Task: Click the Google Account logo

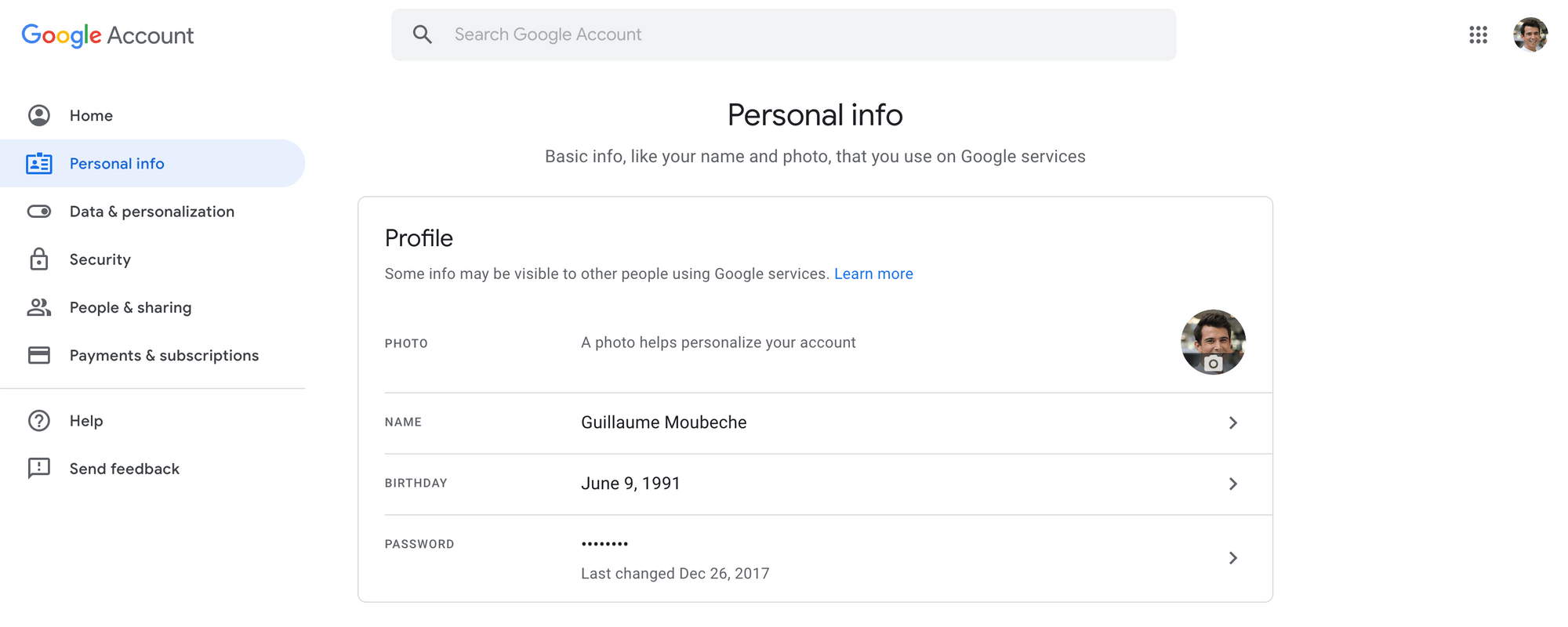Action: click(x=107, y=35)
